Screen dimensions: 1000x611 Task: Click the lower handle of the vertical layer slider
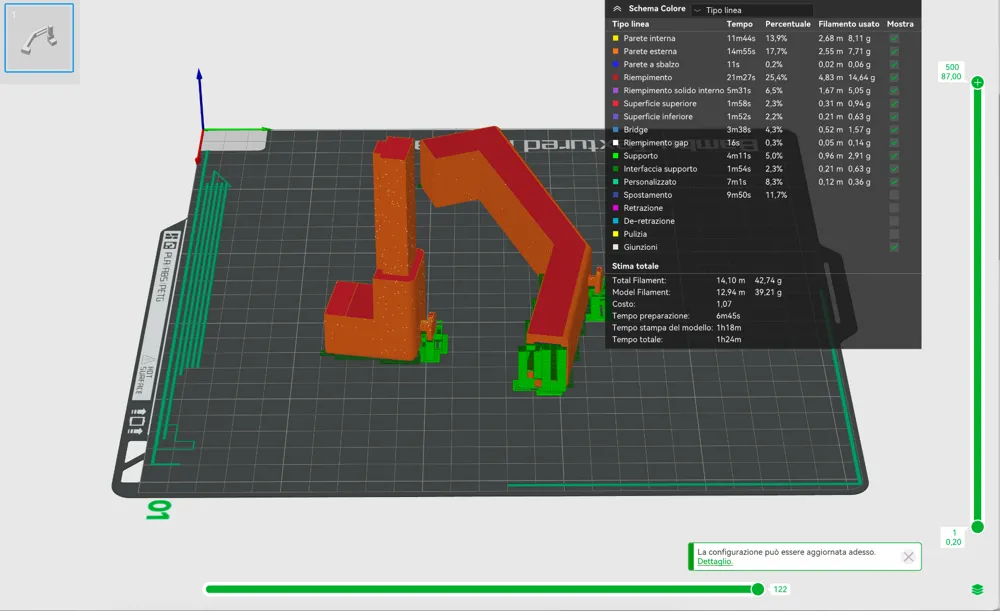pyautogui.click(x=977, y=527)
